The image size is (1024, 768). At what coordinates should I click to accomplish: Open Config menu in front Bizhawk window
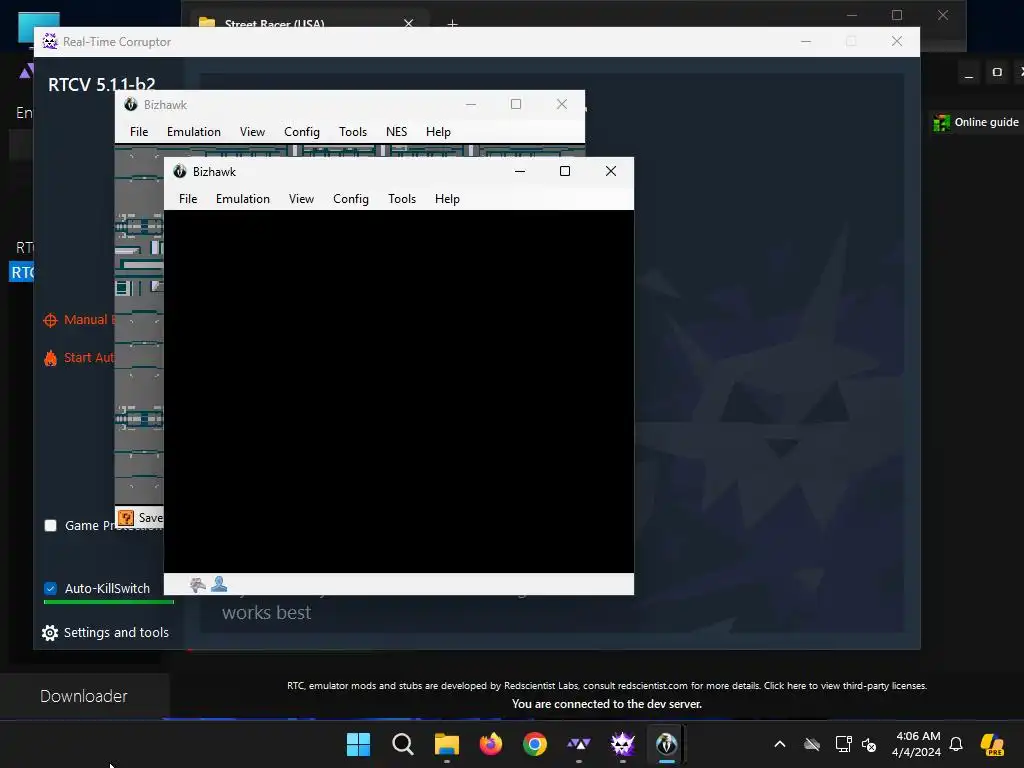pos(351,199)
